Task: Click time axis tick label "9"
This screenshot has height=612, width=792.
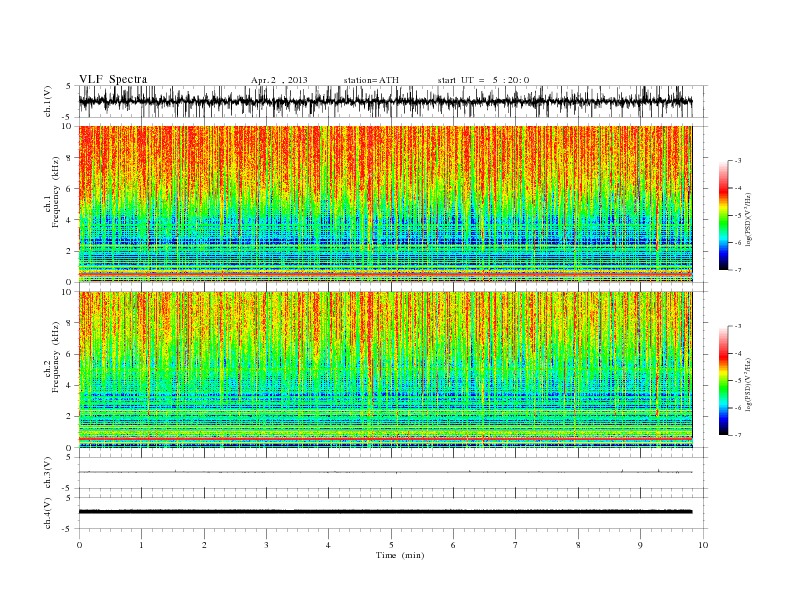Action: pos(640,545)
